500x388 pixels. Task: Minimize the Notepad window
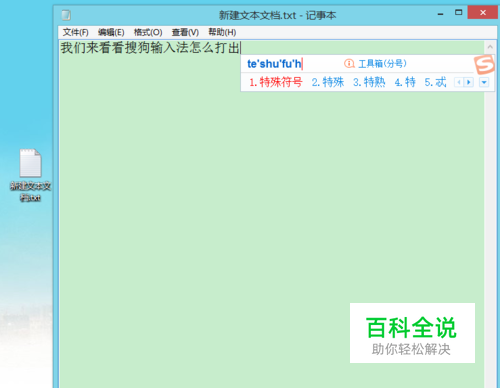[x=440, y=14]
